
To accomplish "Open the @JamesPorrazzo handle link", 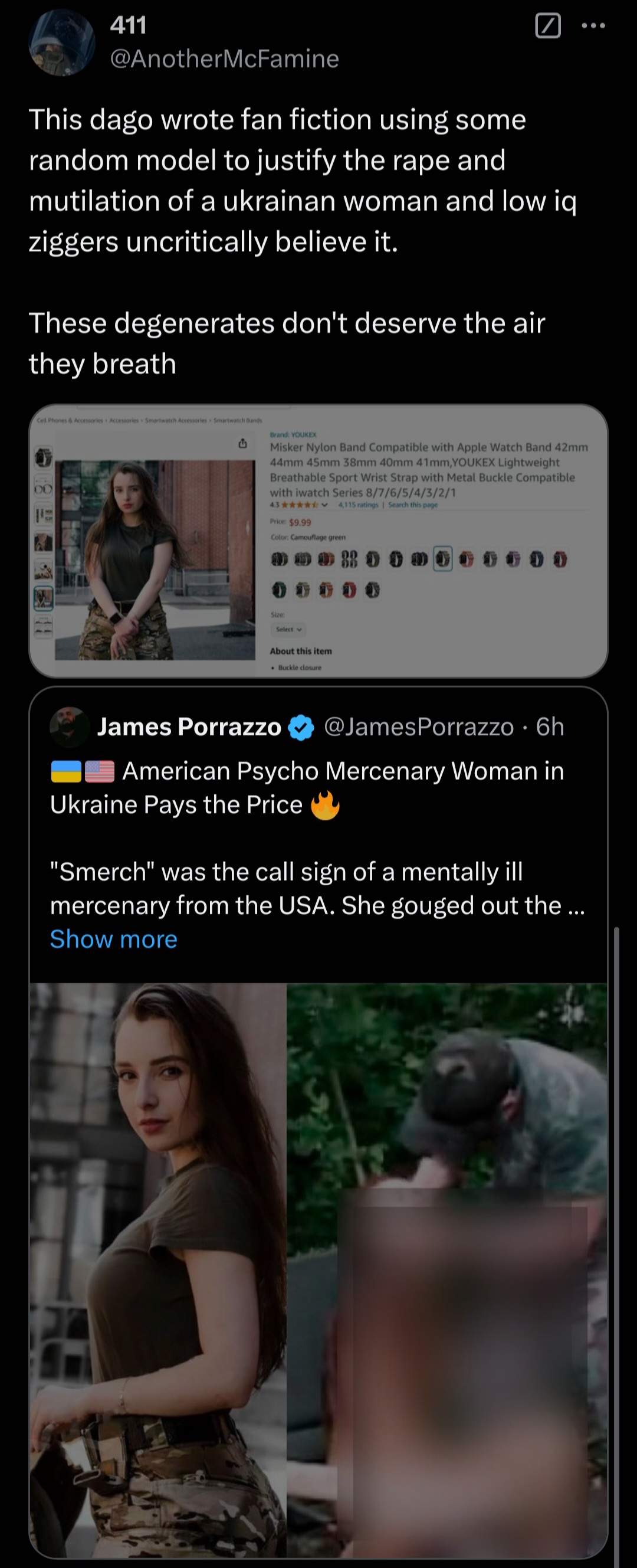I will [419, 727].
